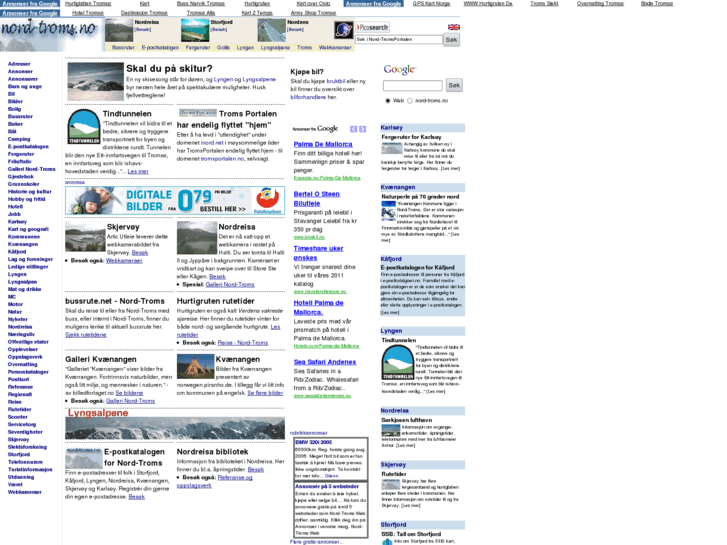Click the Google search text field
Image resolution: width=727 pixels, height=545 pixels.
pyautogui.click(x=413, y=85)
